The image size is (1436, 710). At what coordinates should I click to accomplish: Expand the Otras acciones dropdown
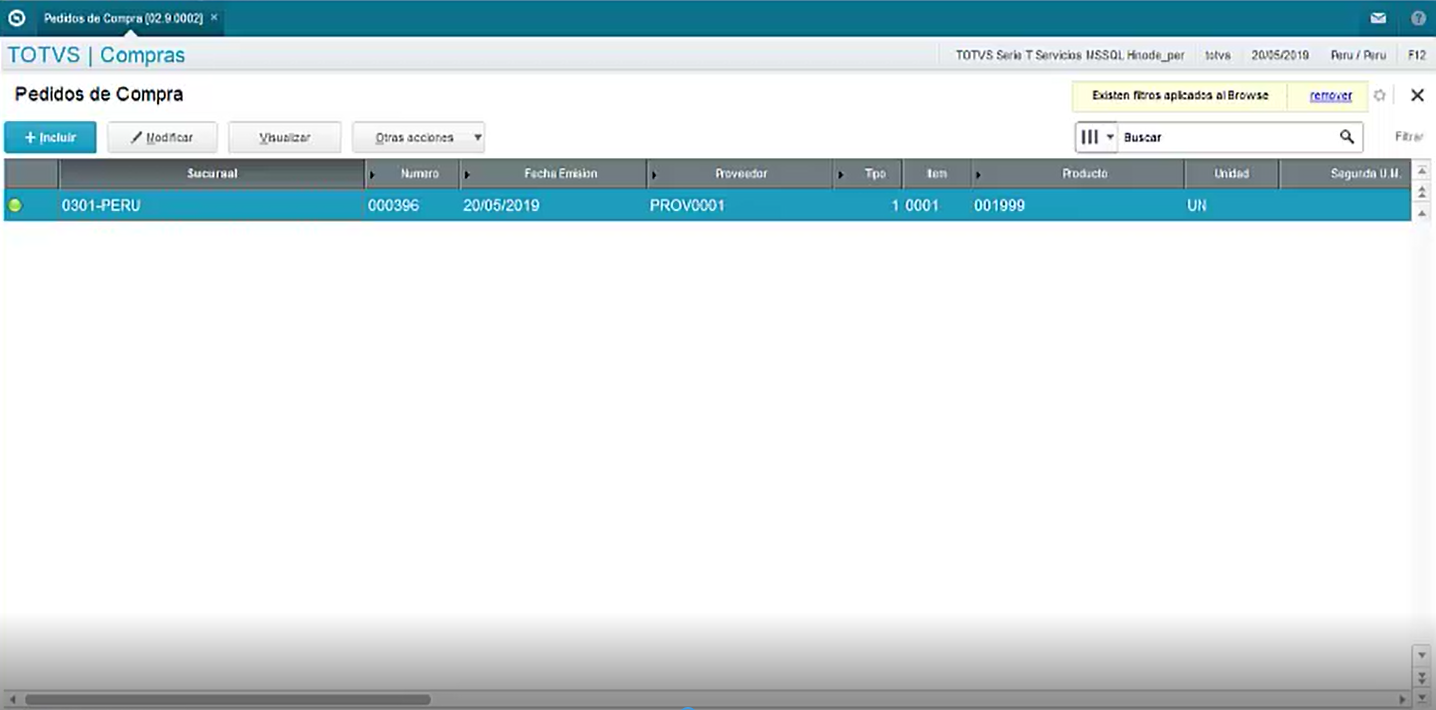[x=418, y=137]
